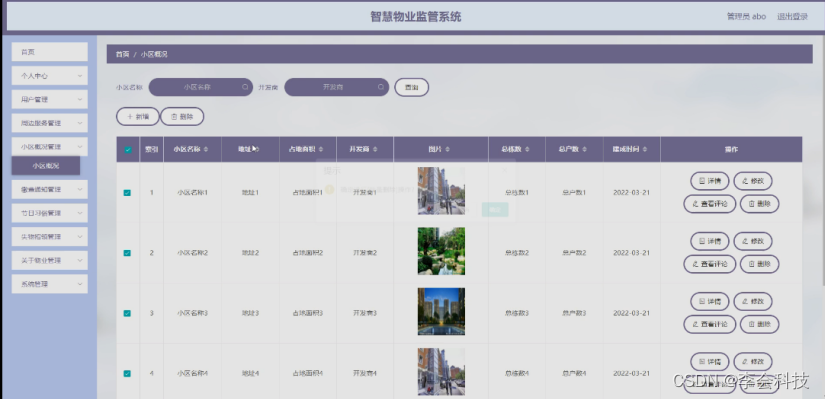Click 修改 for row 小区名称4

pos(753,362)
